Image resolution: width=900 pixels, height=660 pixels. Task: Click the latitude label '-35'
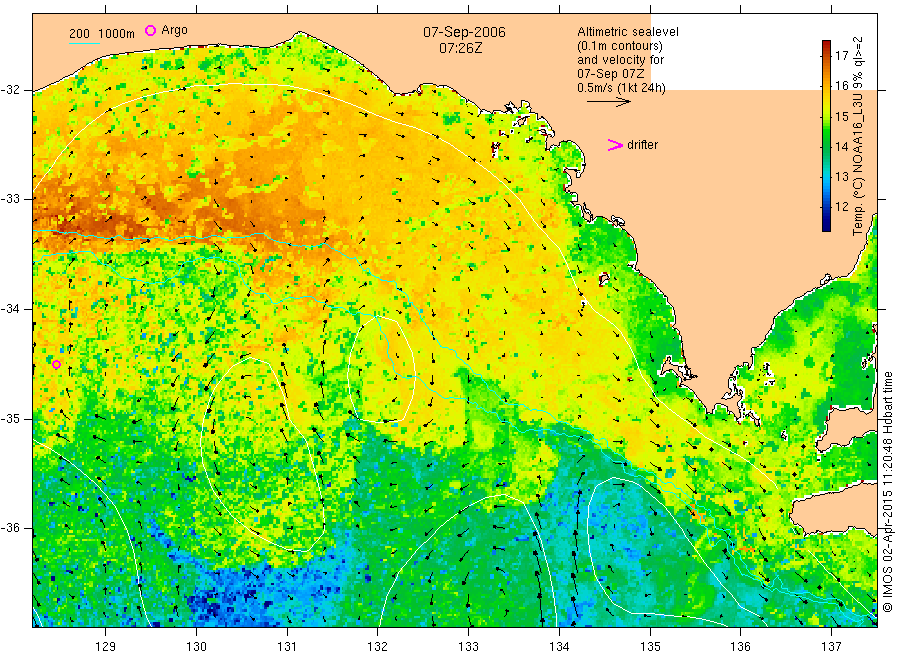click(10, 418)
